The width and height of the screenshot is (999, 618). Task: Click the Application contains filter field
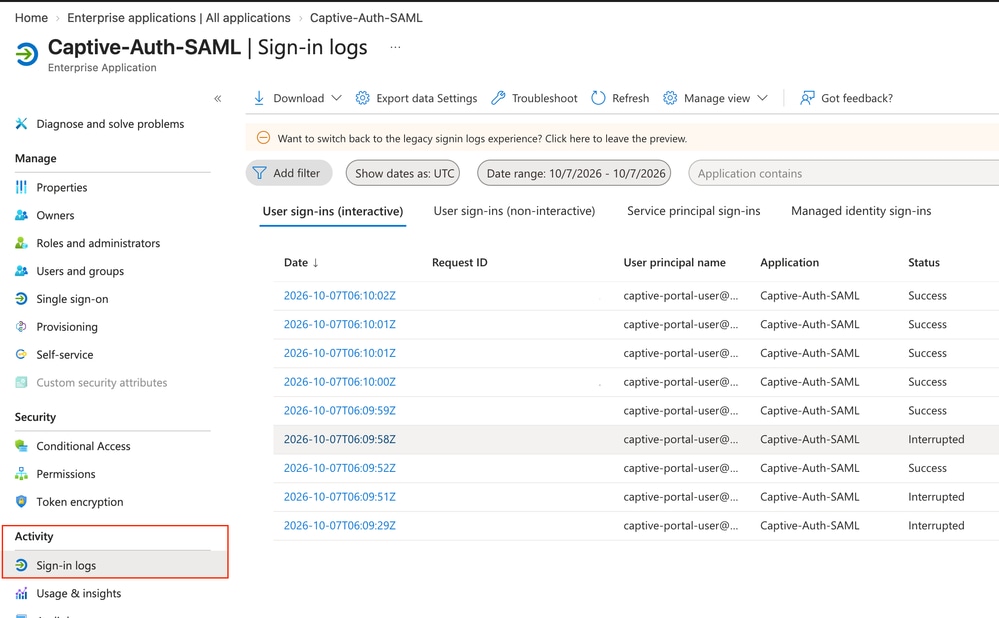point(844,173)
